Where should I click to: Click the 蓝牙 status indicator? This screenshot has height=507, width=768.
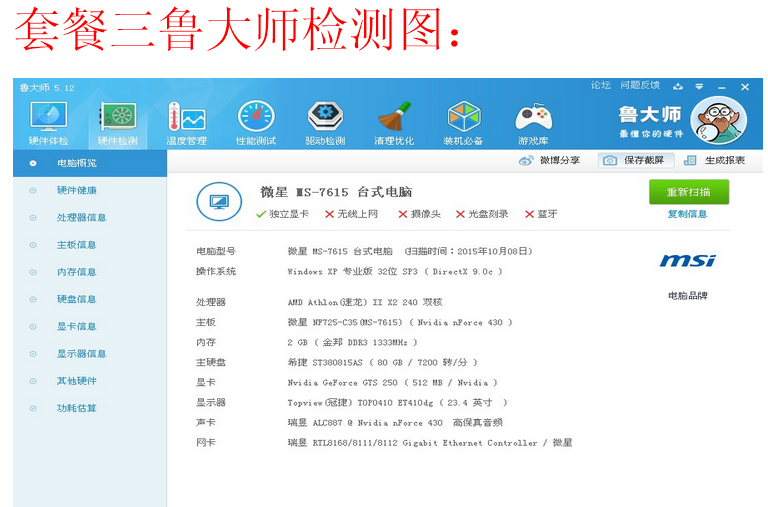541,214
